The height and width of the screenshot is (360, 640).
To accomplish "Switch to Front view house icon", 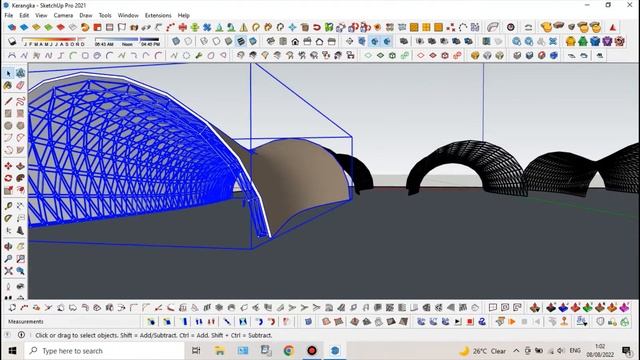I will point(295,41).
